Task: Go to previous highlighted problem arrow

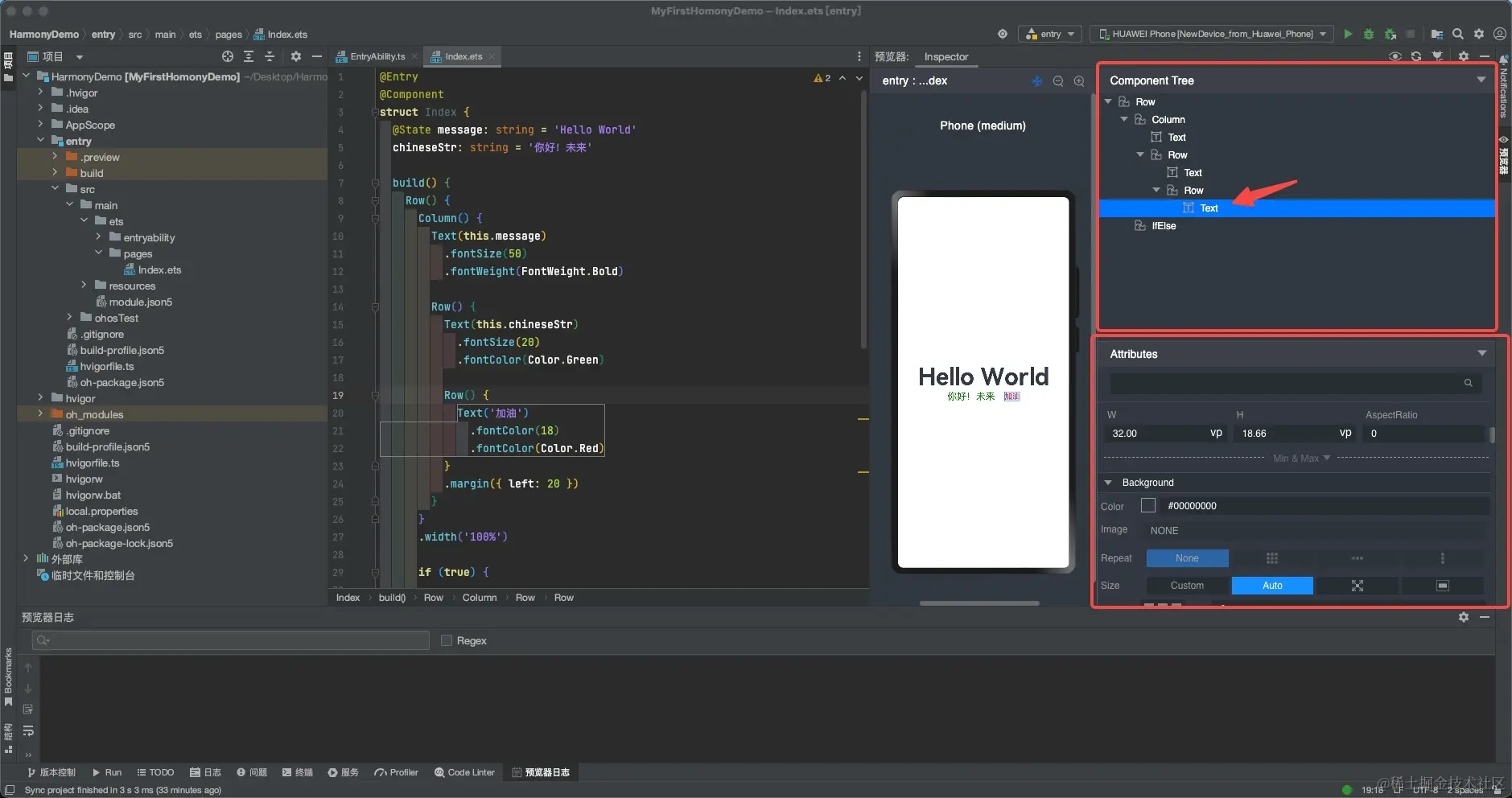Action: pyautogui.click(x=843, y=78)
